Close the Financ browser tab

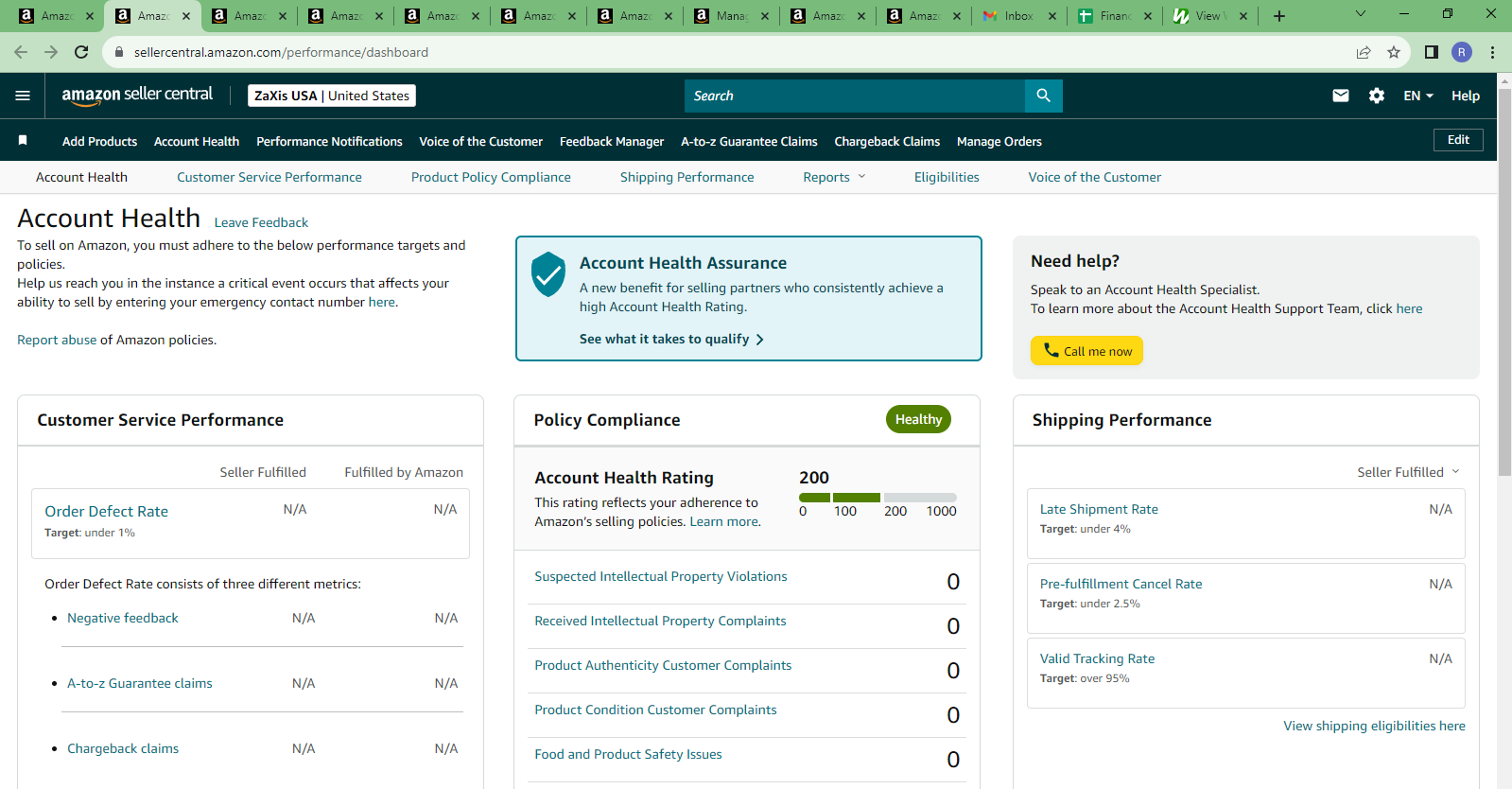point(1148,16)
